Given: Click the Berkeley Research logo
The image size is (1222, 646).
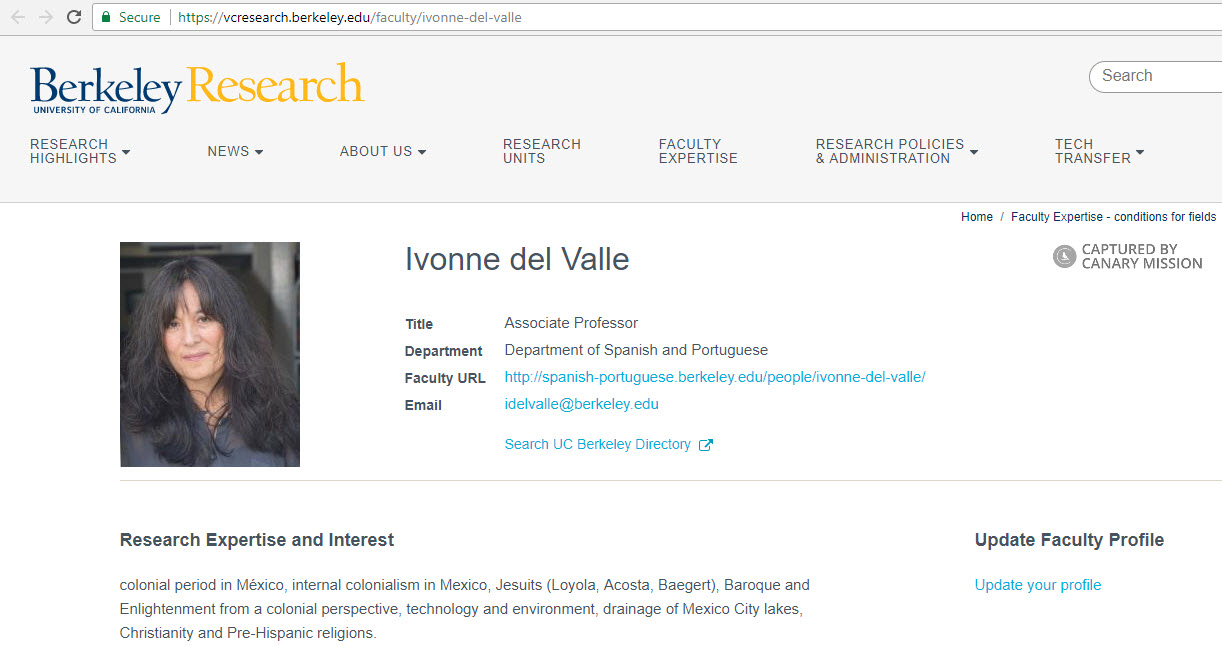Looking at the screenshot, I should coord(197,88).
